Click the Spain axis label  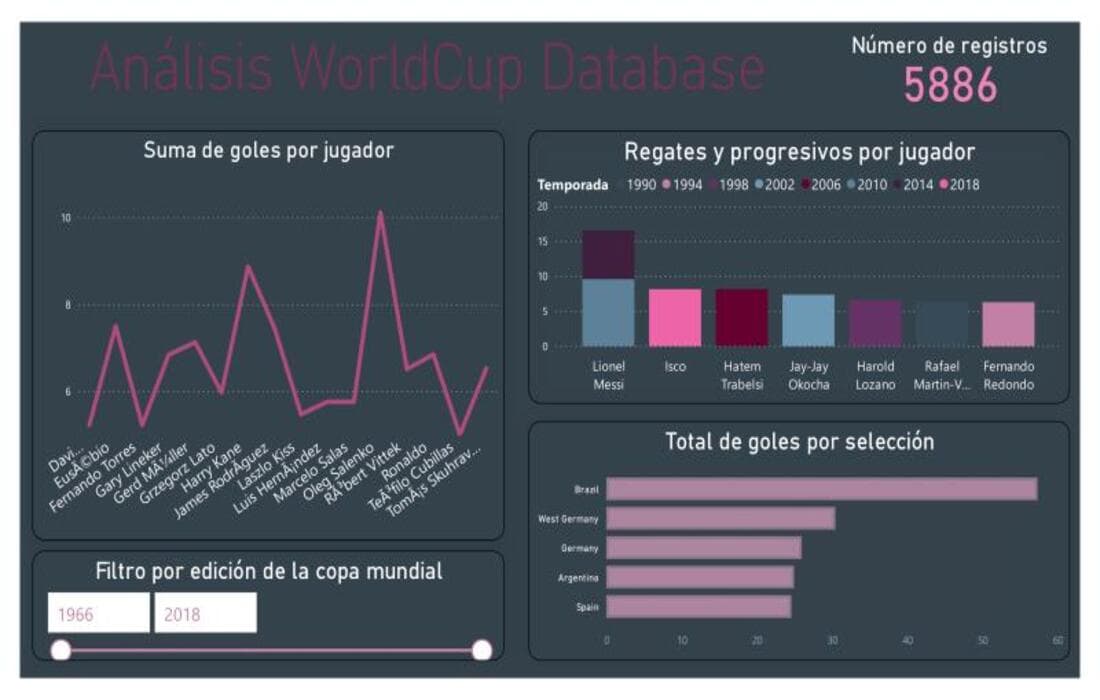[587, 607]
